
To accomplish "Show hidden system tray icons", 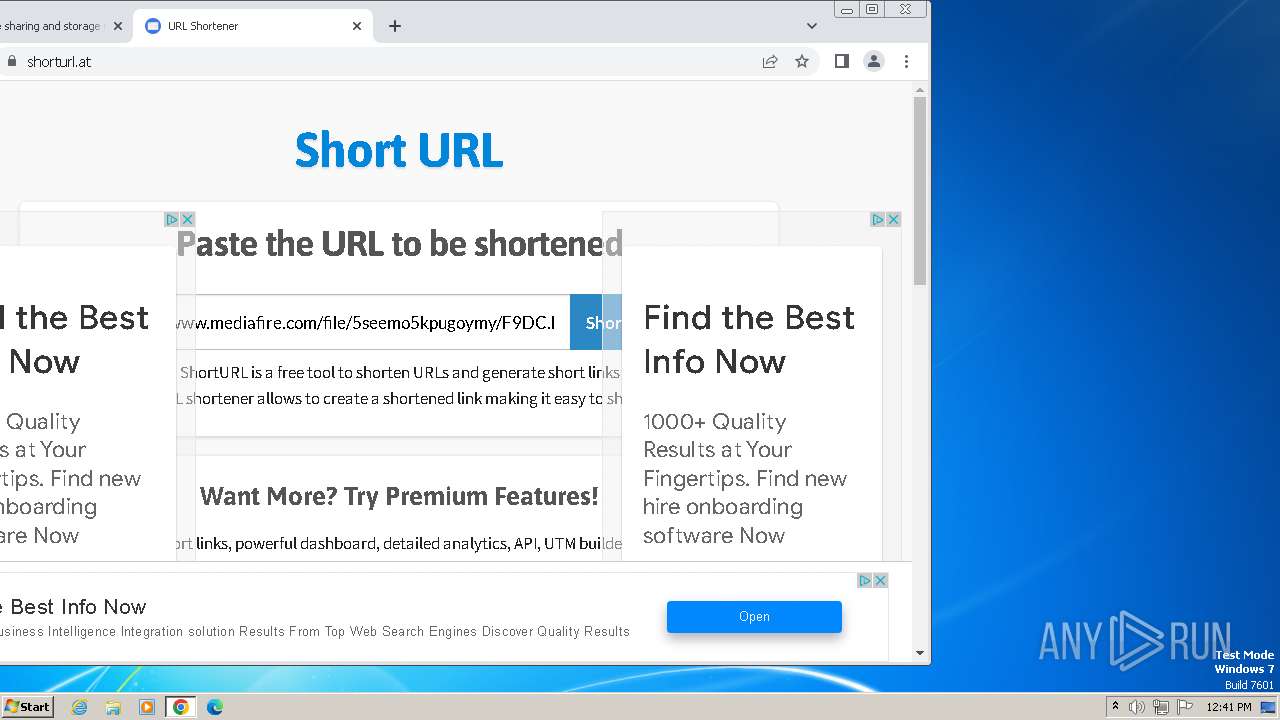I will [x=1115, y=707].
